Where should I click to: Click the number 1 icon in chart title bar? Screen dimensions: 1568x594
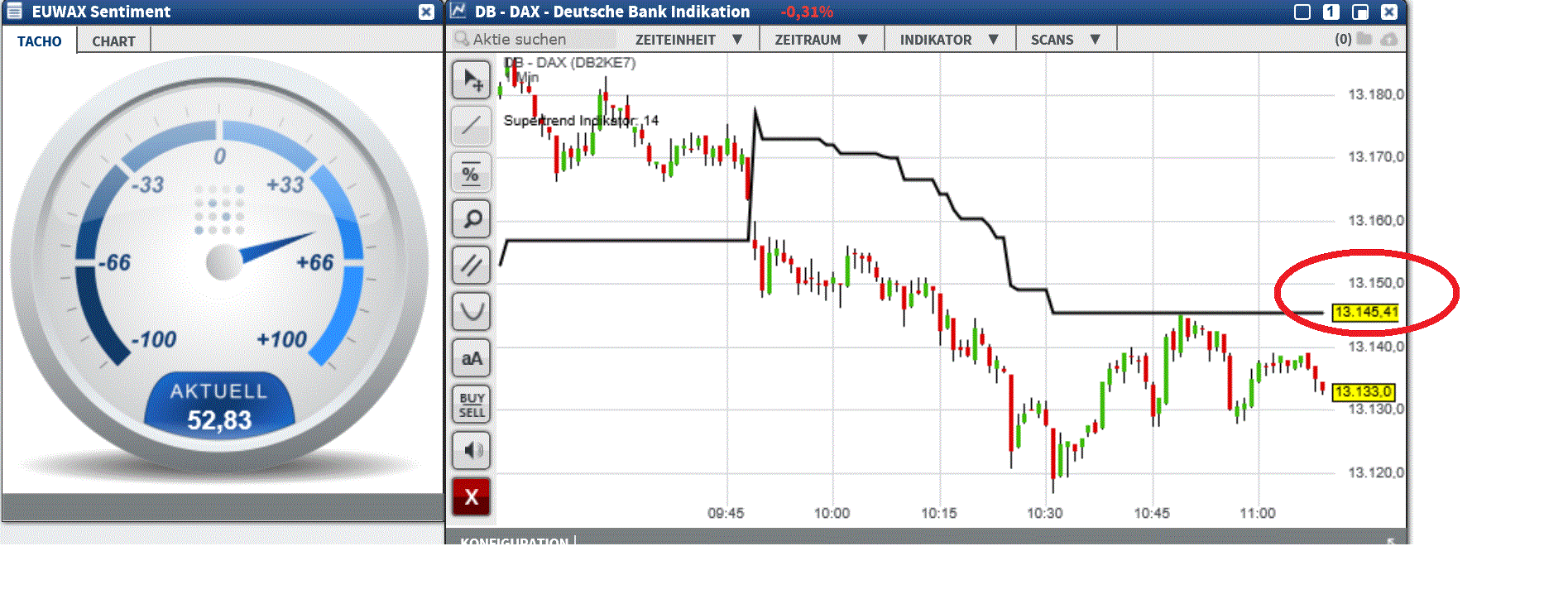(x=1331, y=12)
